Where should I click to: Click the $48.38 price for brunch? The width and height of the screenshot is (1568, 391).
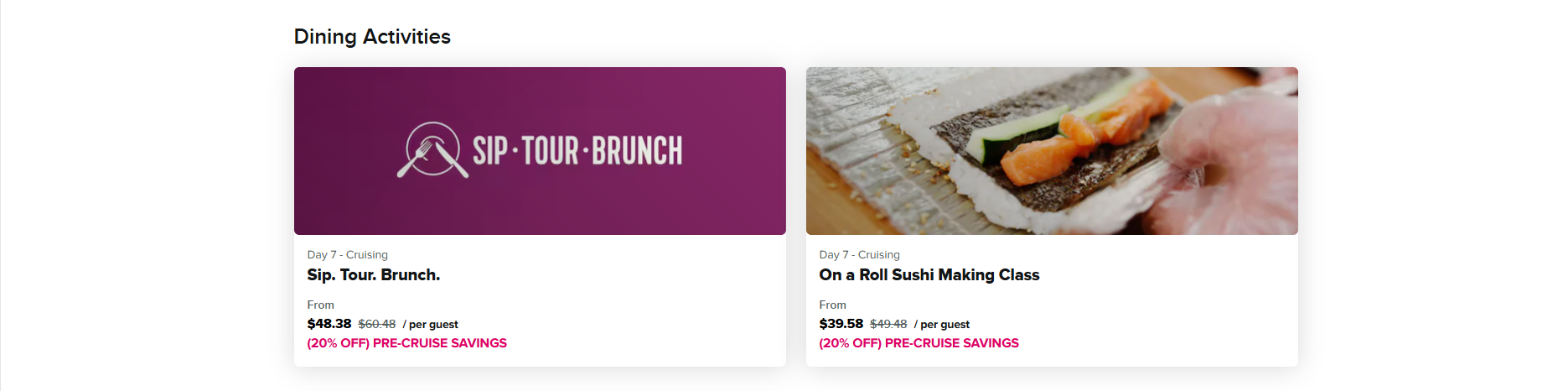(329, 324)
